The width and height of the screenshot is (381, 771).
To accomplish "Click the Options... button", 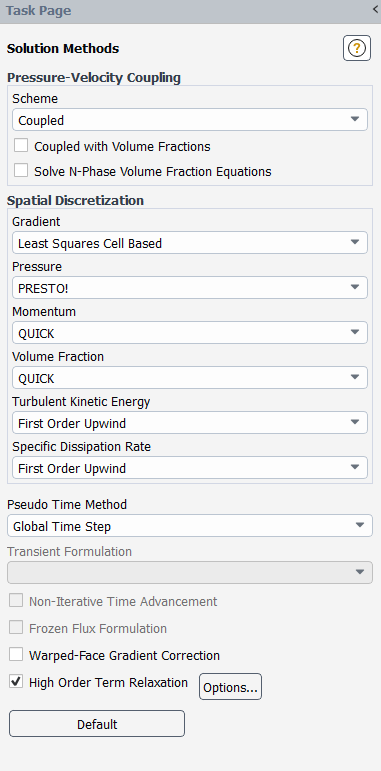I will click(231, 687).
